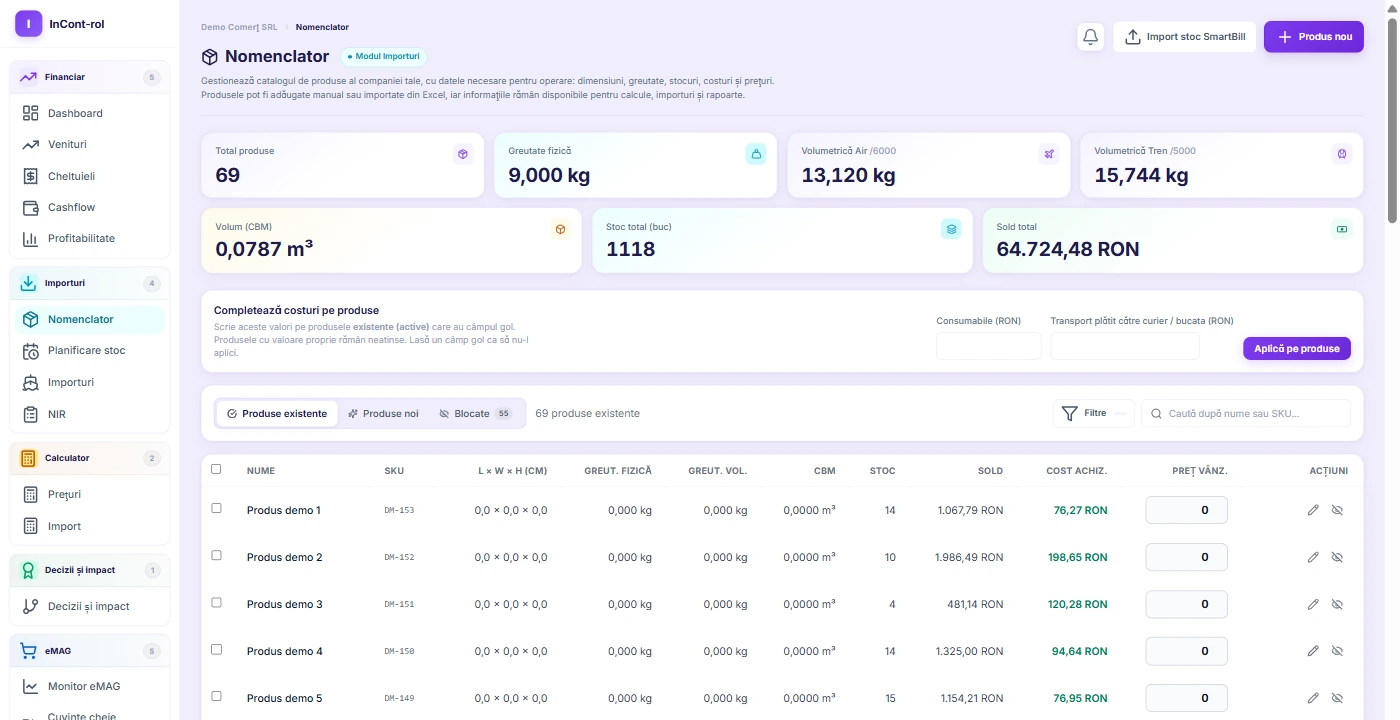The image size is (1400, 720).
Task: Edit Produs demo 3 with pencil icon
Action: pyautogui.click(x=1313, y=604)
